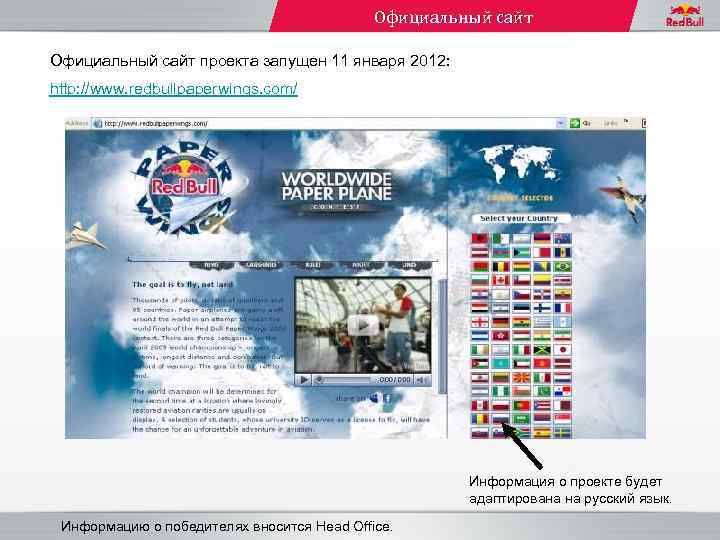Click the green Go arrow button

pos(575,123)
